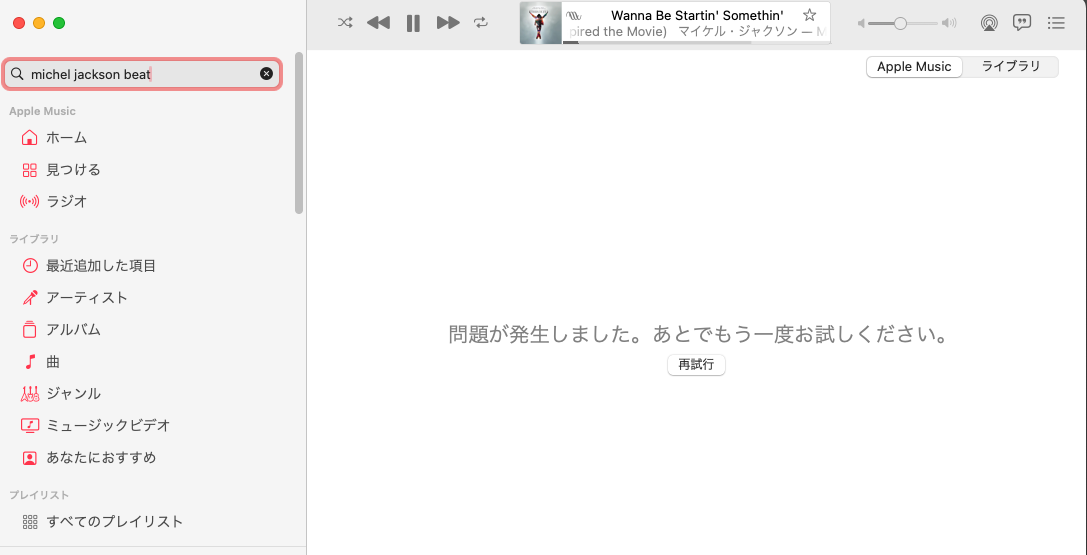
Task: Open the Up Next queue list
Action: coord(1056,23)
